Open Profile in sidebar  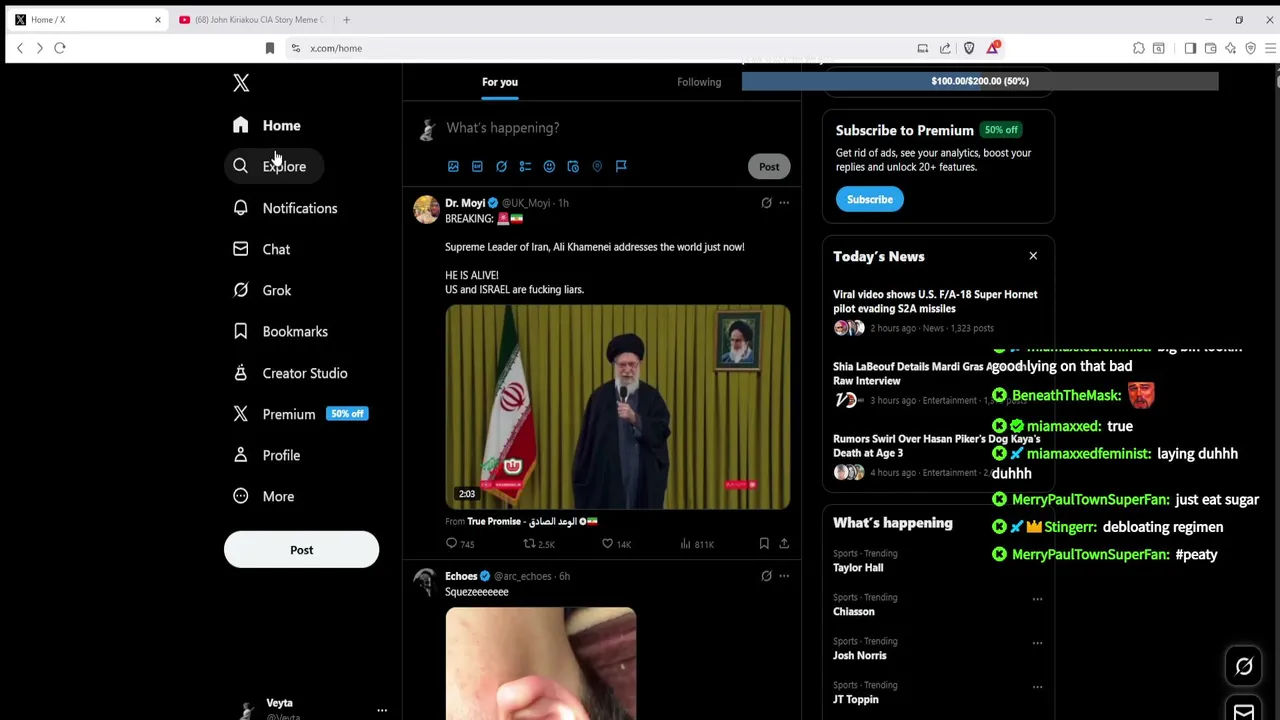click(x=266, y=455)
